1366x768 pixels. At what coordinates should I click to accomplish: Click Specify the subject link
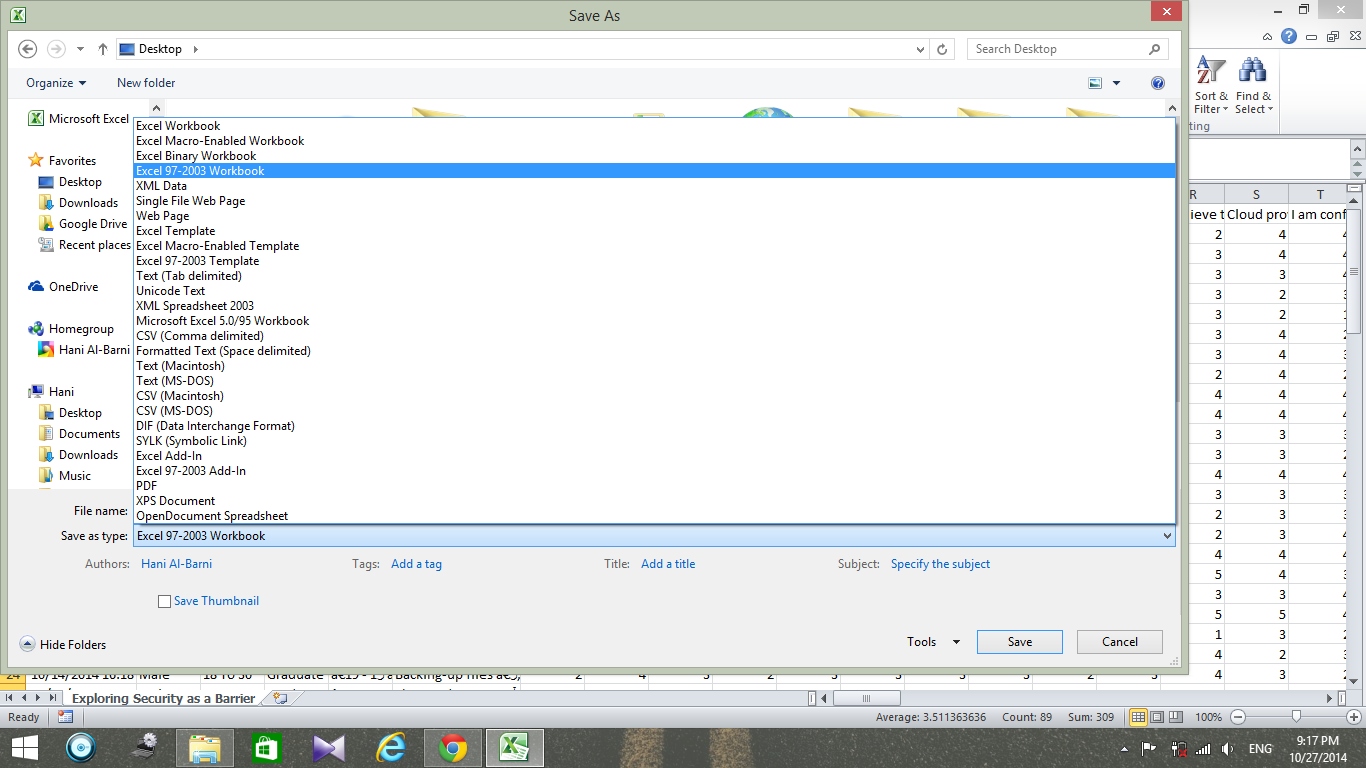coord(940,564)
